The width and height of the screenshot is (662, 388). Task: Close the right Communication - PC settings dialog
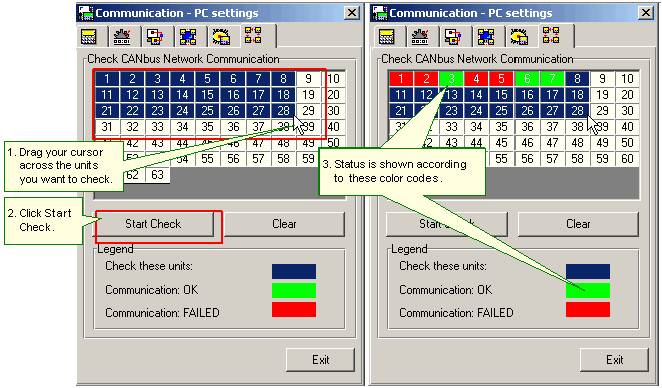click(646, 13)
